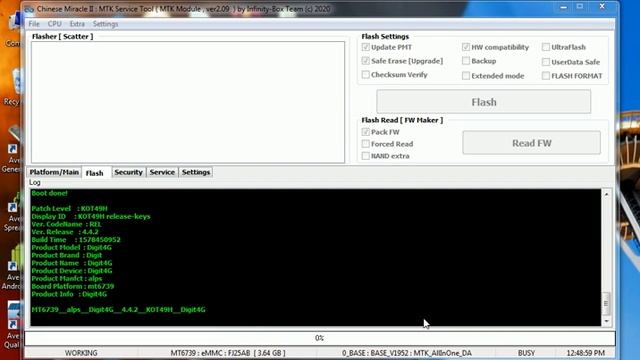640x360 pixels.
Task: Click the Board Platform mt6739 log line
Action: coord(73,286)
